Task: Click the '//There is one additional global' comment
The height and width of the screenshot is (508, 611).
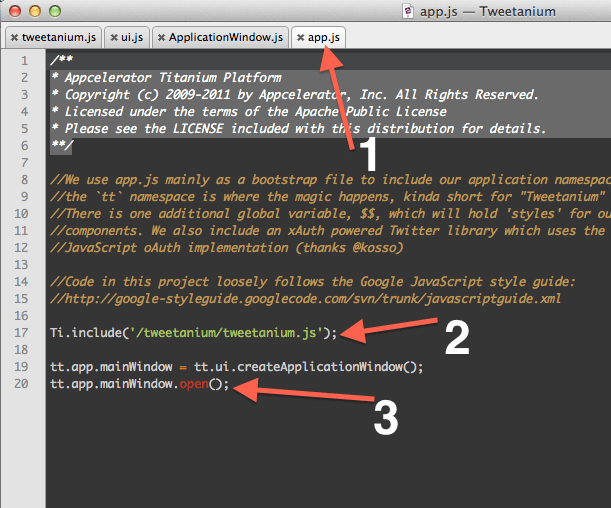Action: pyautogui.click(x=330, y=214)
